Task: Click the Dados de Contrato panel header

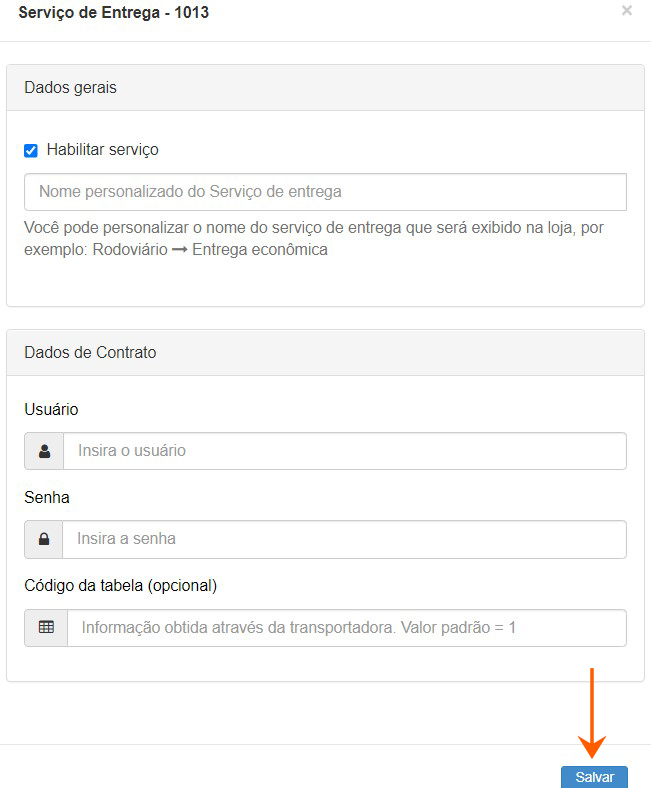Action: pyautogui.click(x=325, y=353)
